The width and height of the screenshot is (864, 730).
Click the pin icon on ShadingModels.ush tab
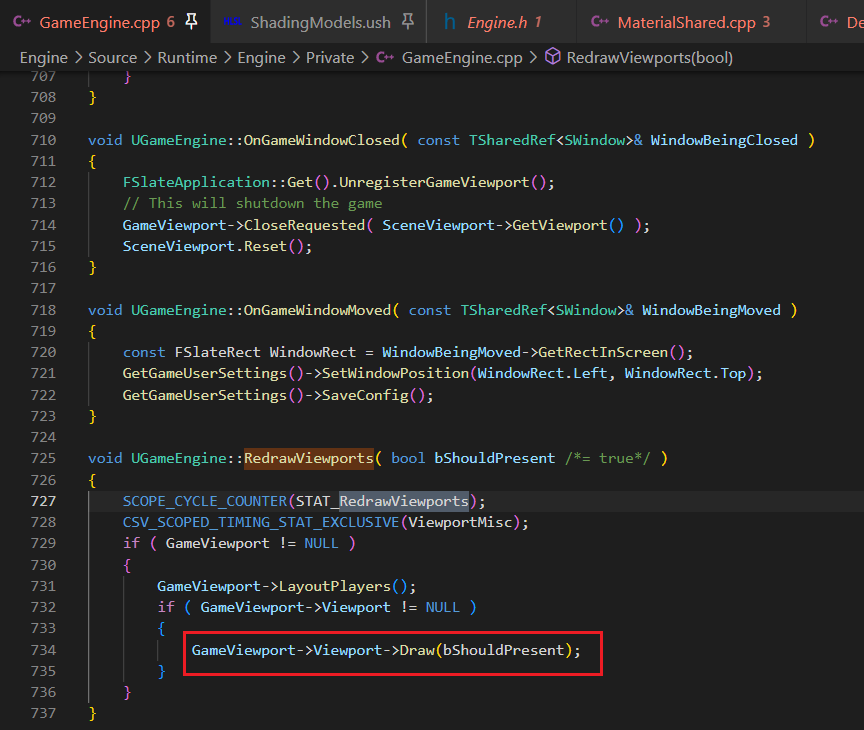pos(408,21)
